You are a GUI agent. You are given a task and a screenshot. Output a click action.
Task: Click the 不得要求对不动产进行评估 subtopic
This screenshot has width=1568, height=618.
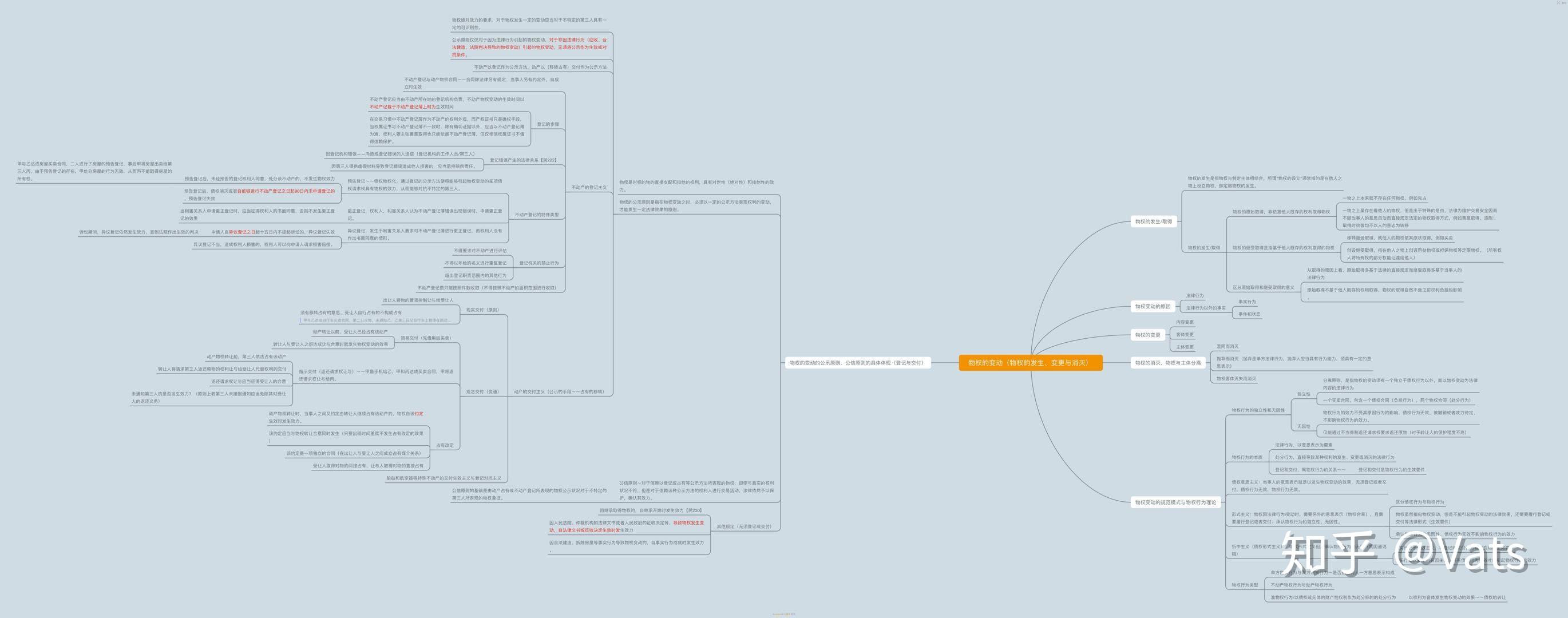point(480,251)
